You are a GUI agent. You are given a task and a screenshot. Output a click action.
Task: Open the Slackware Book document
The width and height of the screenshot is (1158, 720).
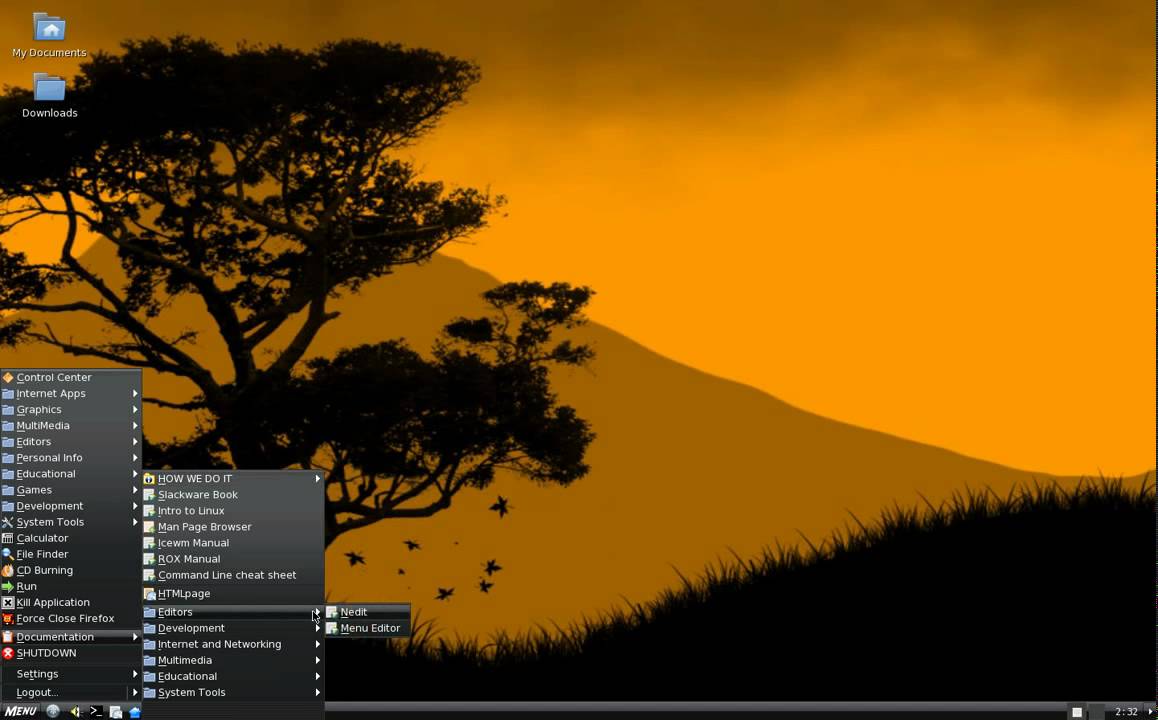[x=233, y=495]
